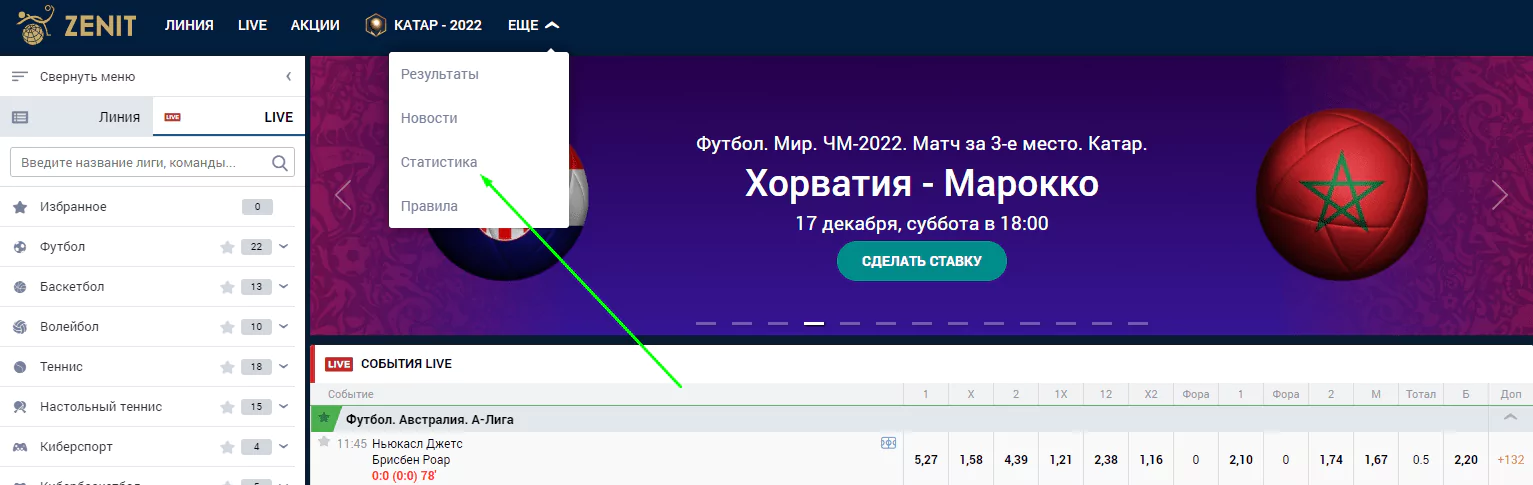Click the red LIVE badge in СОБЫТИЯ LIVE
Screen dimensions: 1533x485
point(339,364)
